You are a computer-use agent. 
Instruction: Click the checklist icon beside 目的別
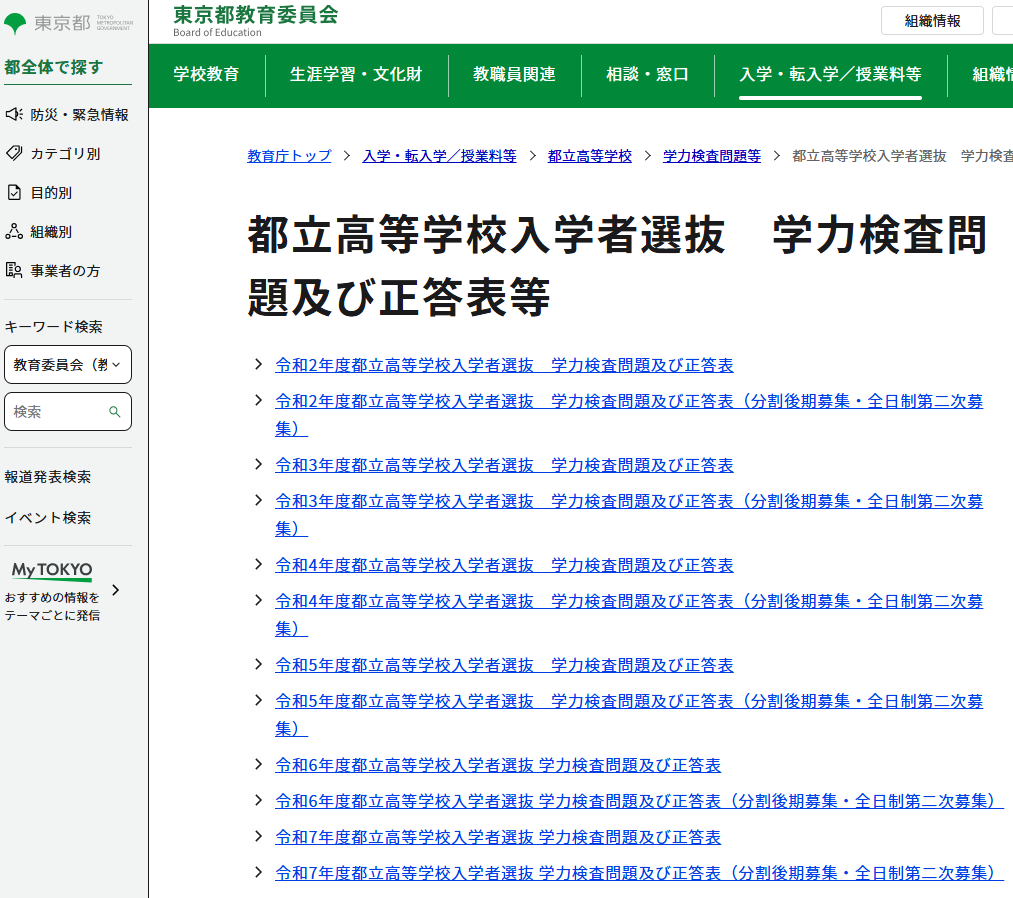pos(14,193)
